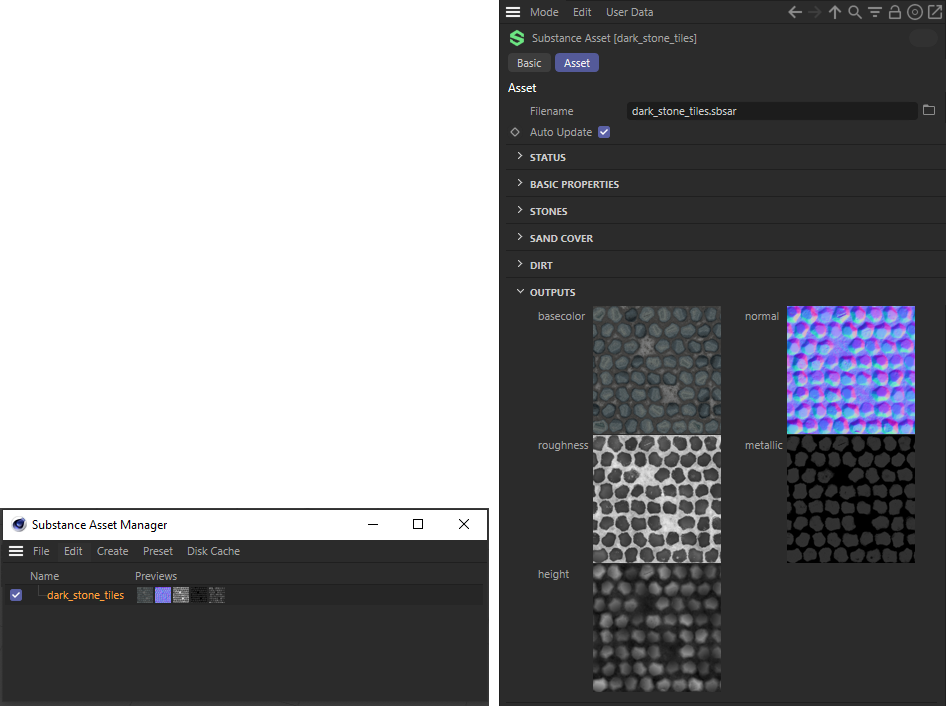Click normal mini preview in manager row
The height and width of the screenshot is (706, 946).
(163, 595)
